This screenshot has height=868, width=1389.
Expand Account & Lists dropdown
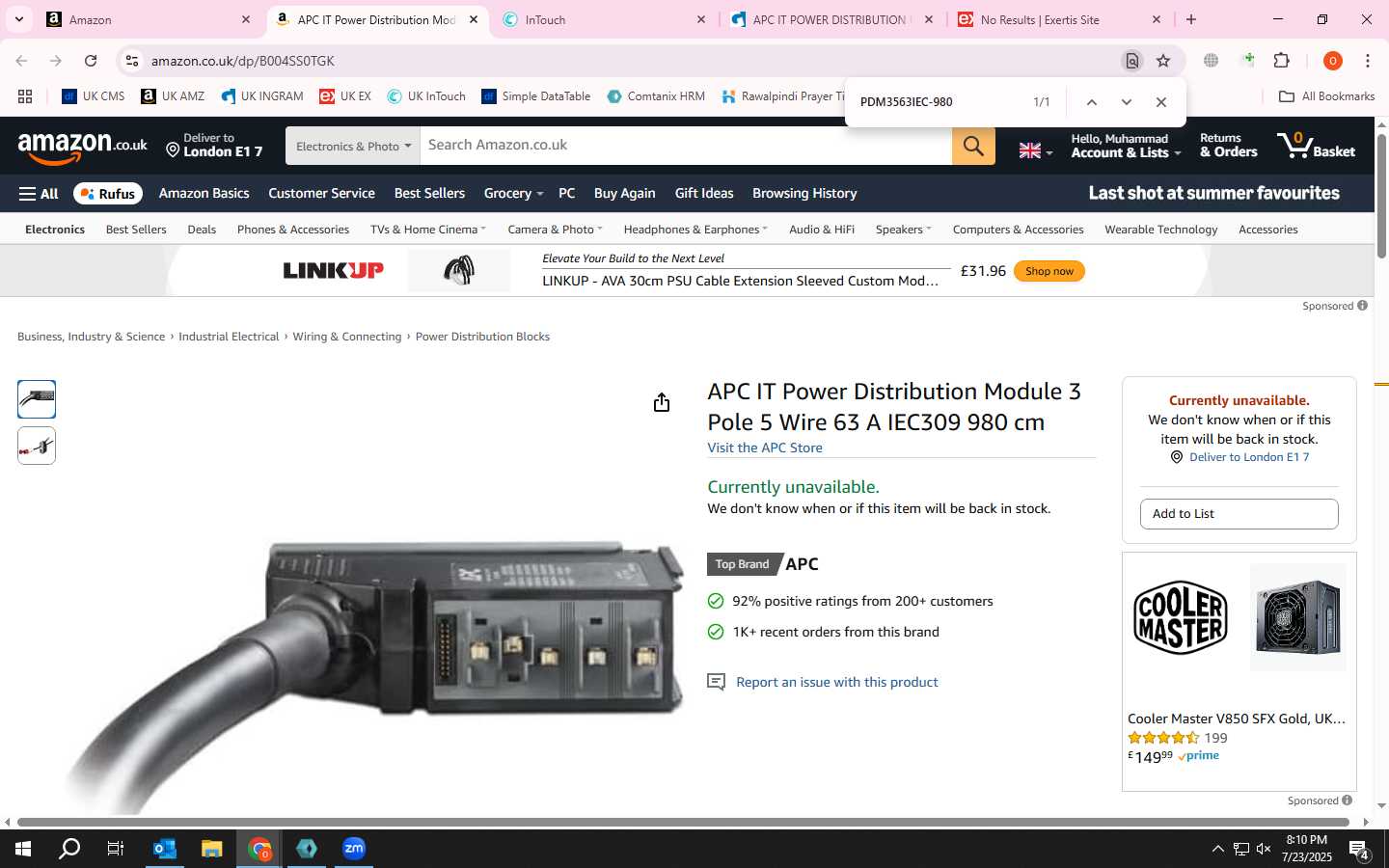(1126, 146)
